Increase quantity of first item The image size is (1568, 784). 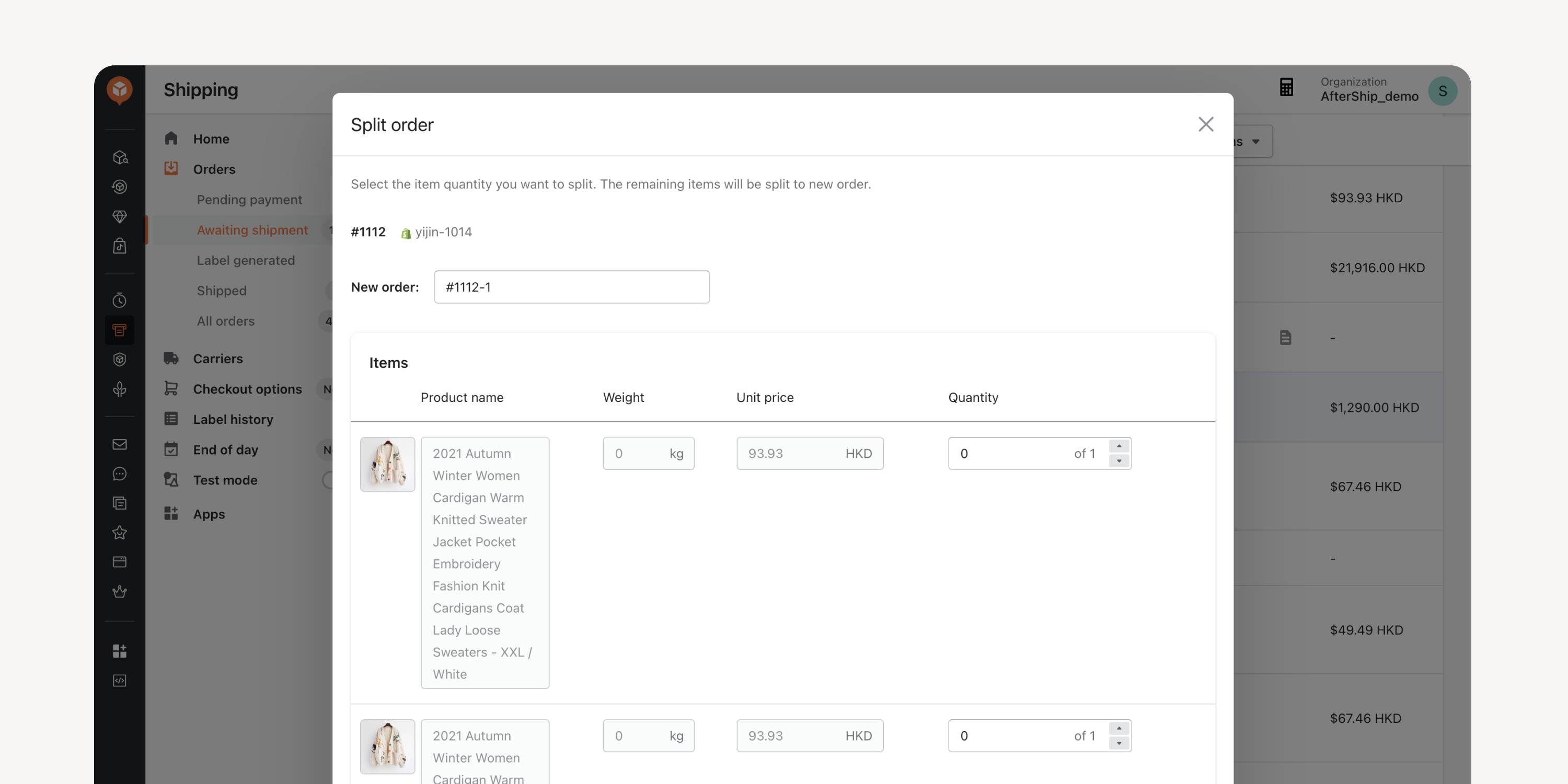coord(1119,446)
